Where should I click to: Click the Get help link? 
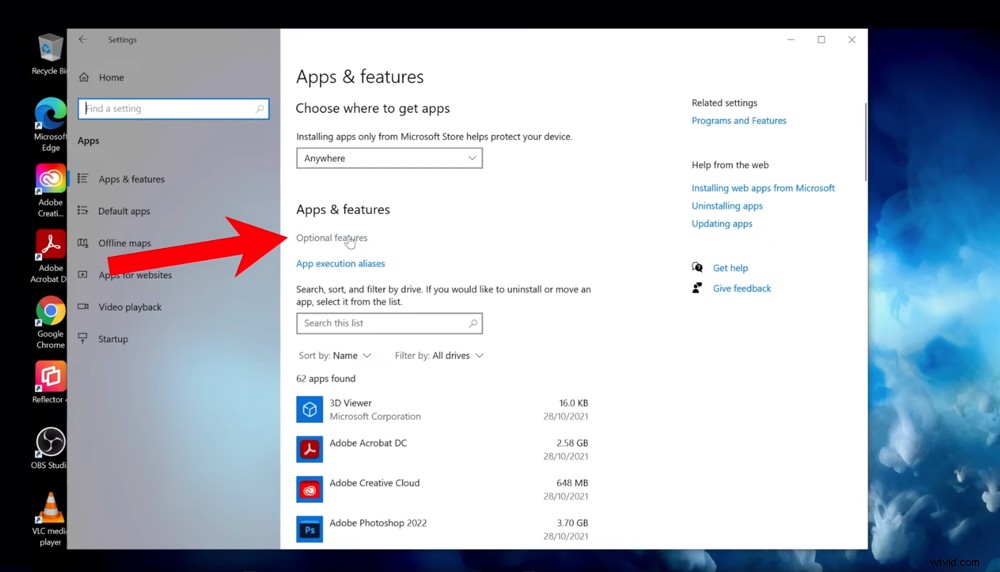coord(730,268)
